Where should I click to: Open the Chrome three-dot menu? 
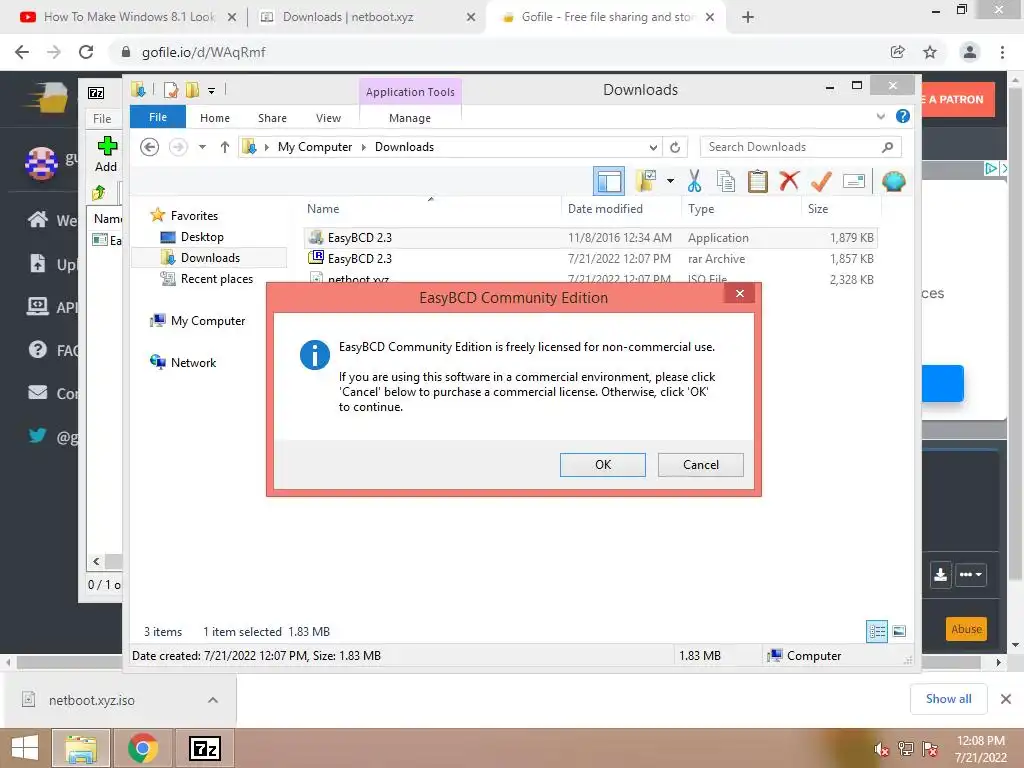1002,52
